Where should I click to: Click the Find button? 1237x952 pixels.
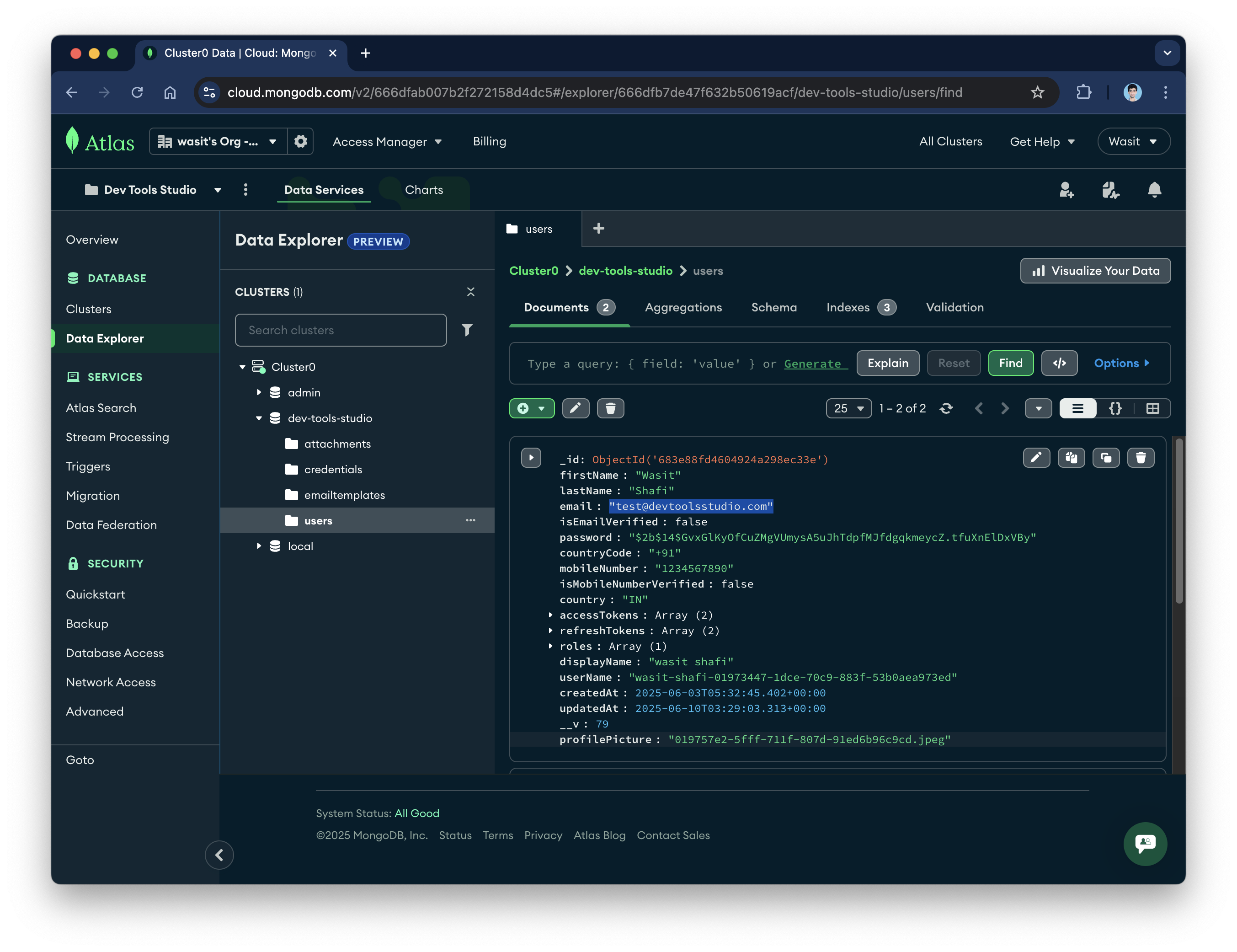[x=1010, y=363]
